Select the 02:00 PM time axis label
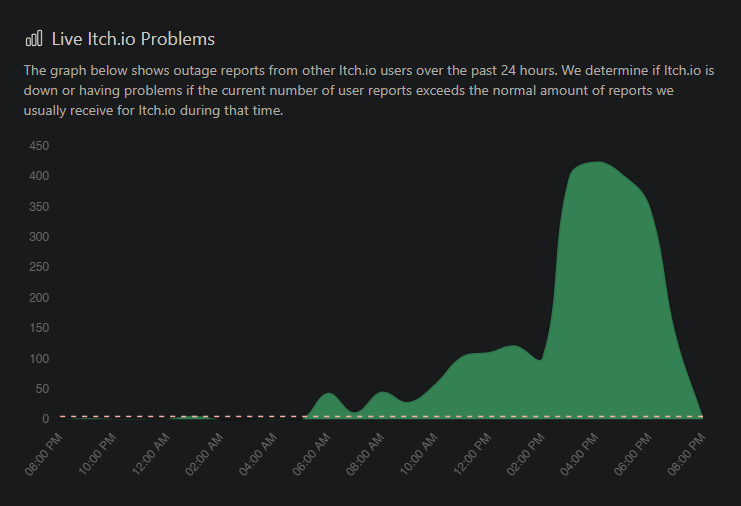The image size is (741, 506). pyautogui.click(x=529, y=451)
